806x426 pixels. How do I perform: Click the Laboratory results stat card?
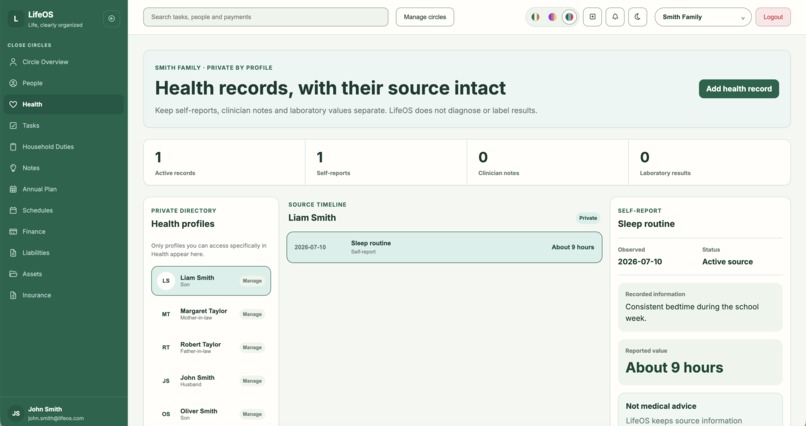pyautogui.click(x=709, y=162)
